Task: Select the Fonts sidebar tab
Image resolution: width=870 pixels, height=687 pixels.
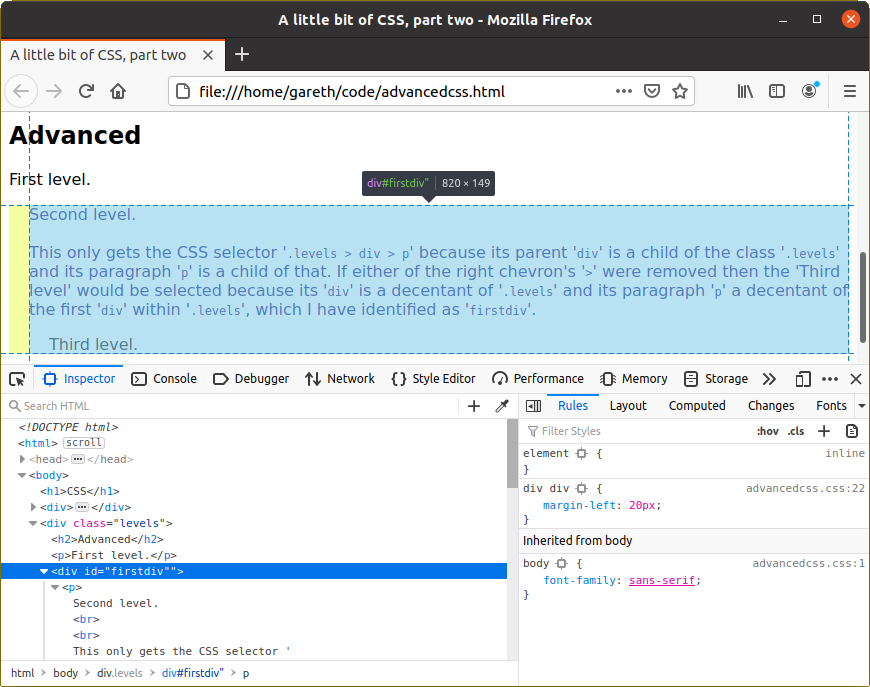Action: [831, 406]
